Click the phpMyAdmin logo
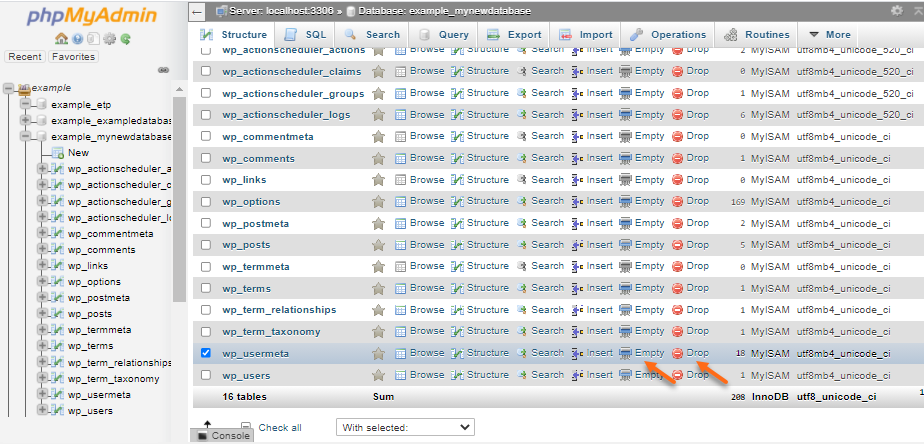The height and width of the screenshot is (444, 924). (92, 16)
